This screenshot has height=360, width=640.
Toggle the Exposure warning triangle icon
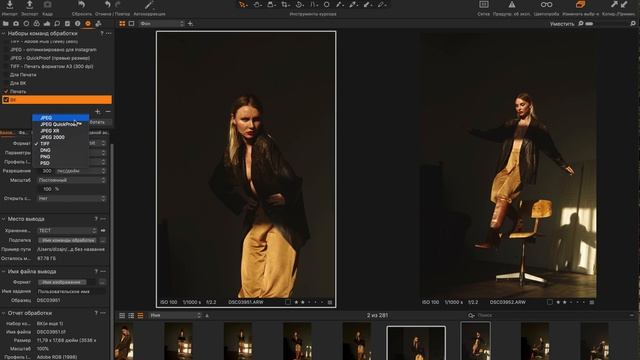click(511, 4)
